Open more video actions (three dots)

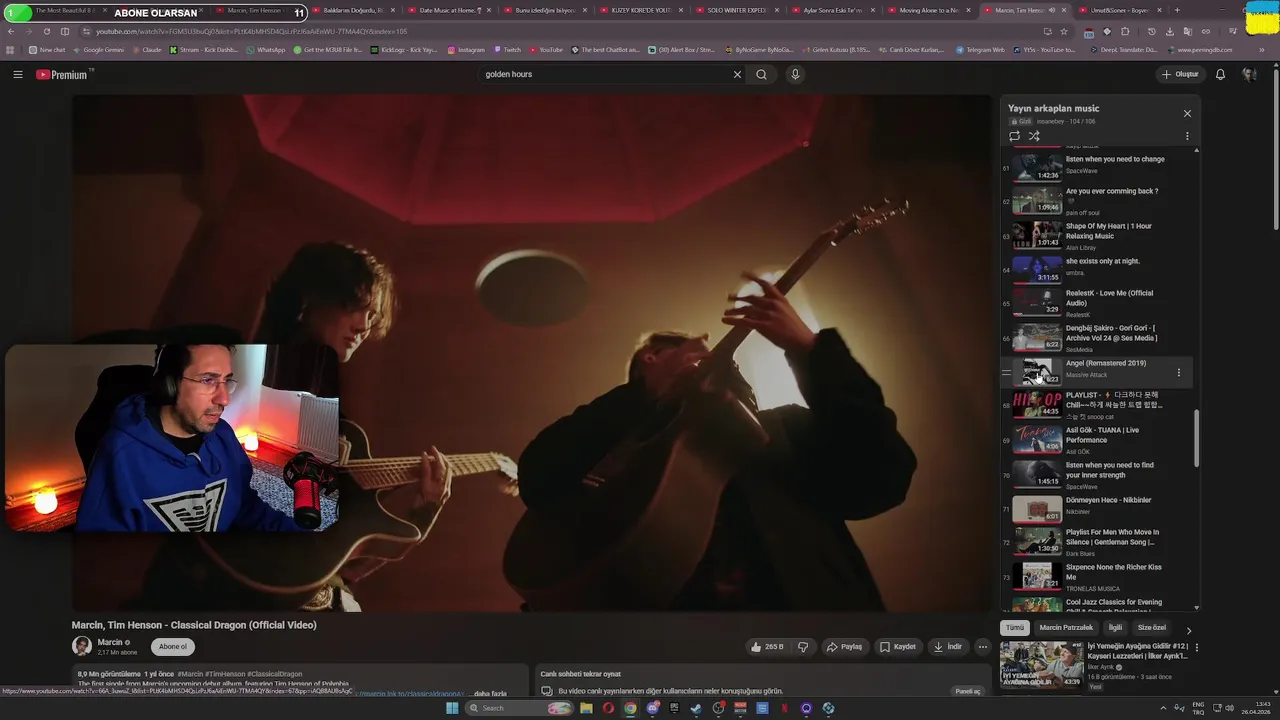click(982, 647)
